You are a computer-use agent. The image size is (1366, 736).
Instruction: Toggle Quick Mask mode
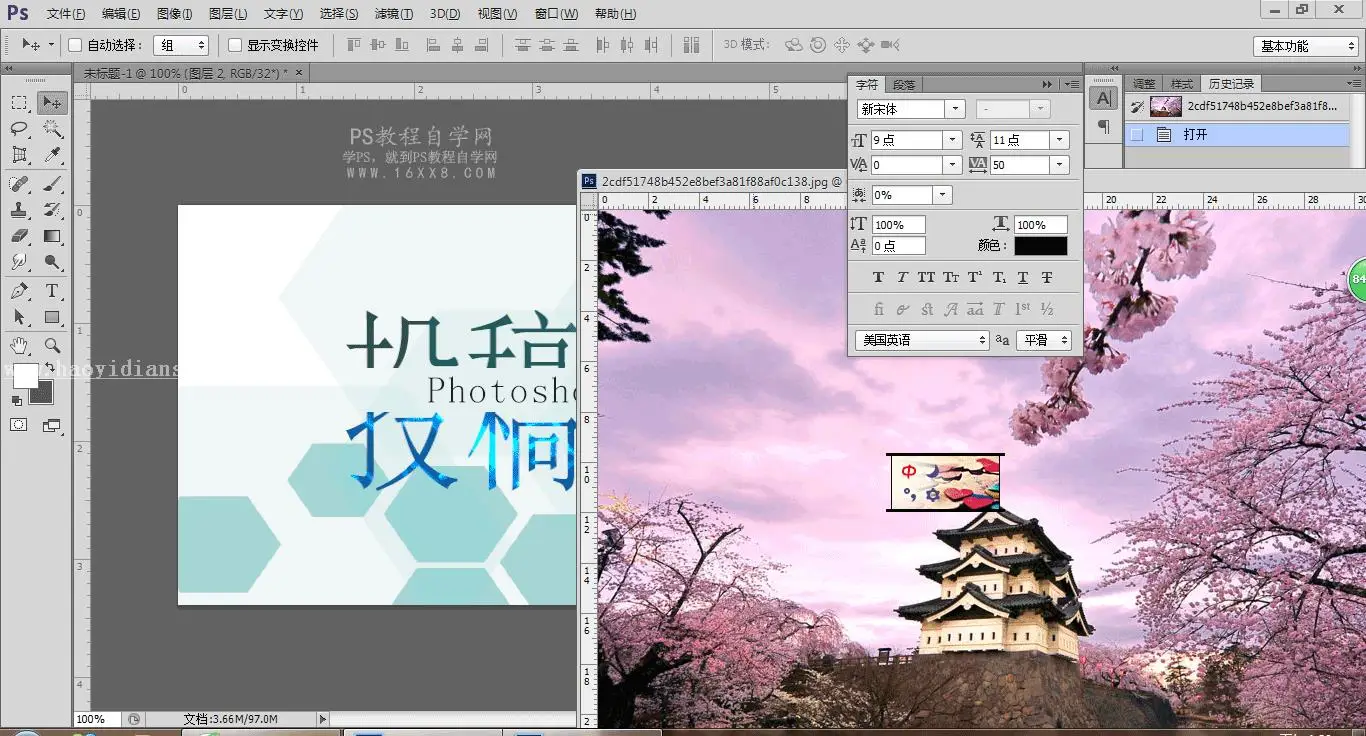click(x=19, y=425)
